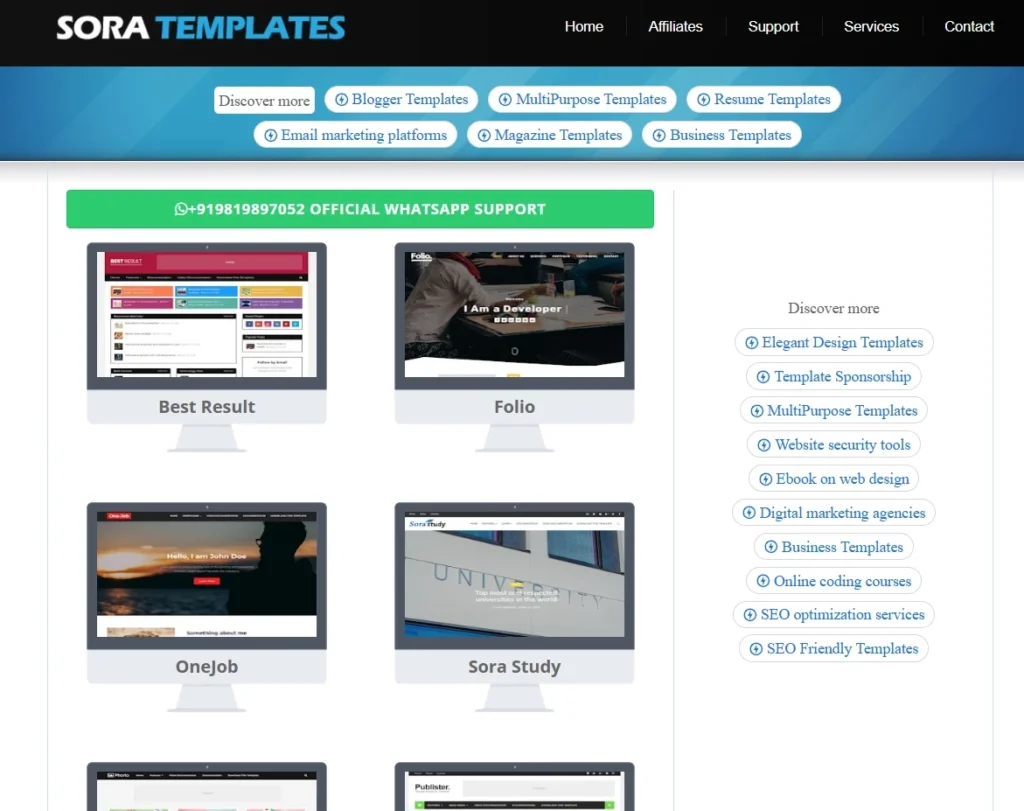Open the Publister template preview thumbnail
The image size is (1024, 811).
[x=515, y=790]
